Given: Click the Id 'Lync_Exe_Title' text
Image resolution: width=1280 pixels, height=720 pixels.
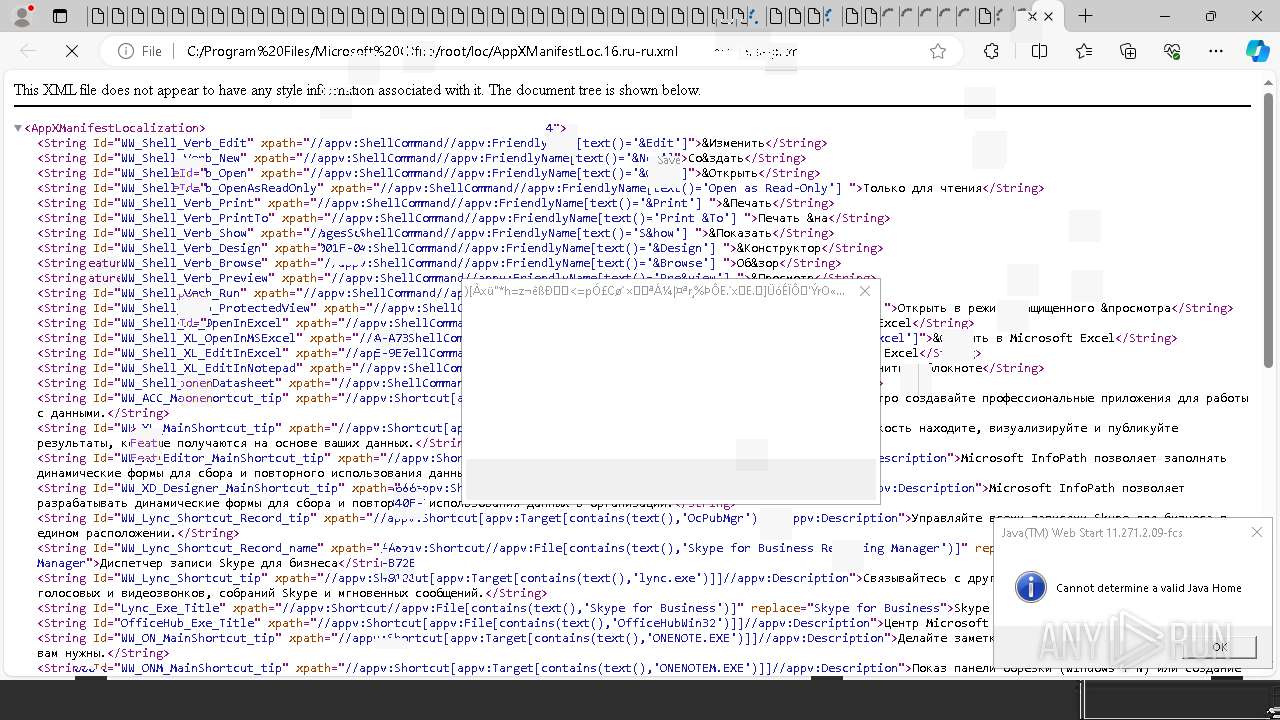Looking at the screenshot, I should pyautogui.click(x=170, y=608).
